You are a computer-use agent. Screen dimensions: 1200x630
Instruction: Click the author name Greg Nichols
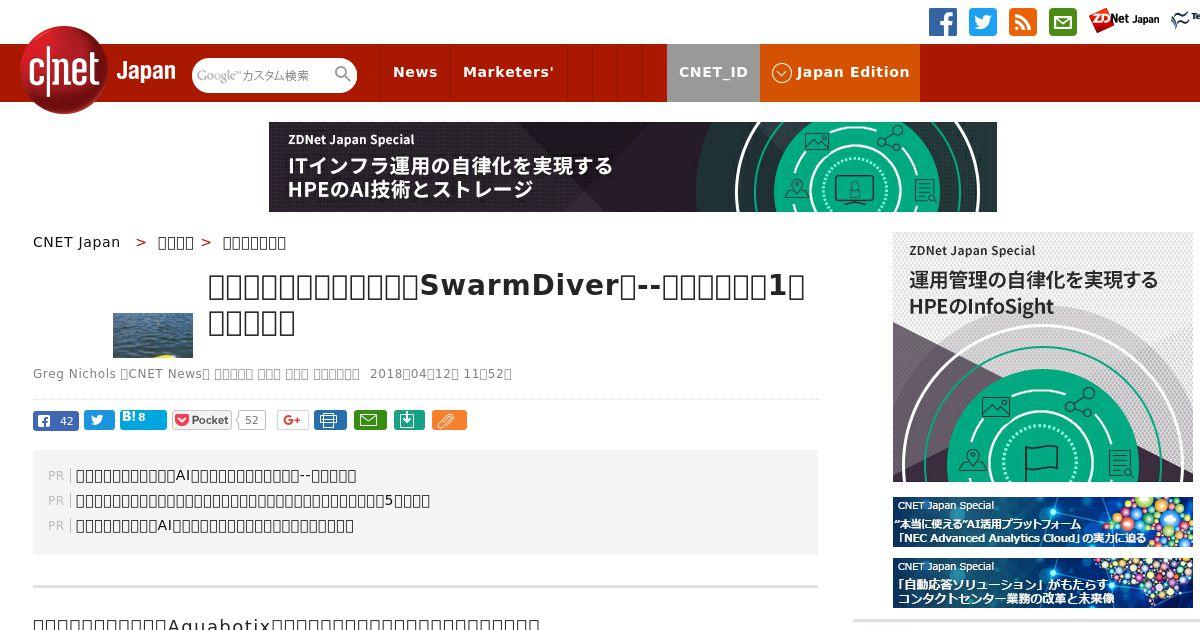click(x=74, y=374)
